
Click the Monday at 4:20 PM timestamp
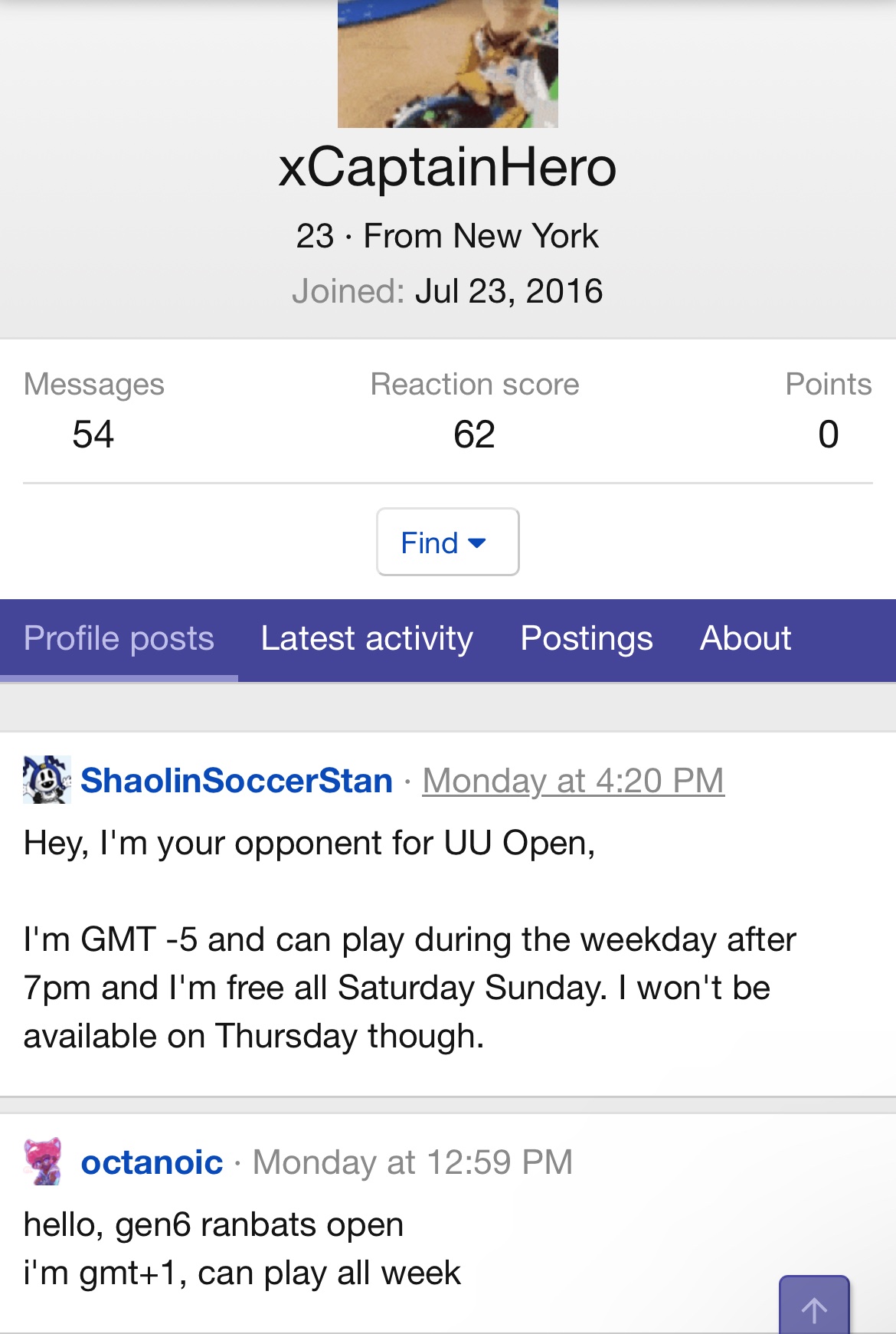[x=573, y=781]
